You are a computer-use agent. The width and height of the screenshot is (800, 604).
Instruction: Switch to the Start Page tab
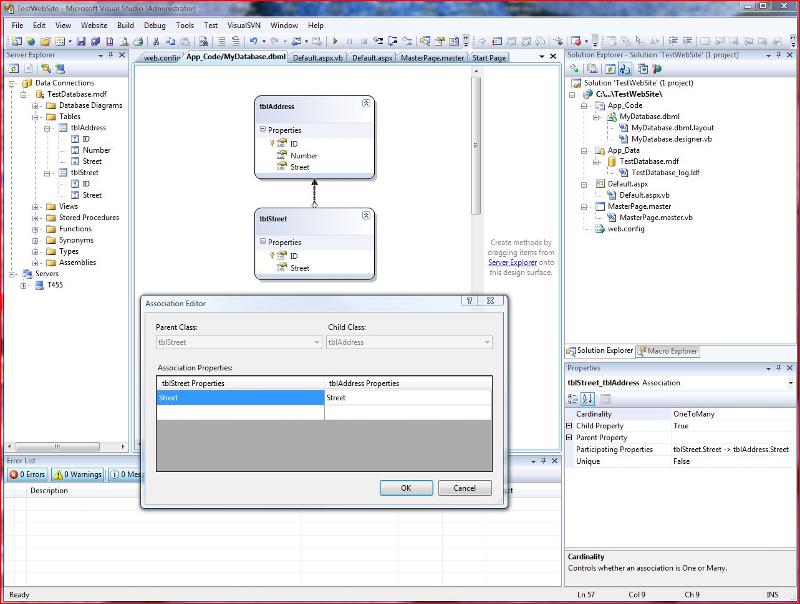[489, 58]
